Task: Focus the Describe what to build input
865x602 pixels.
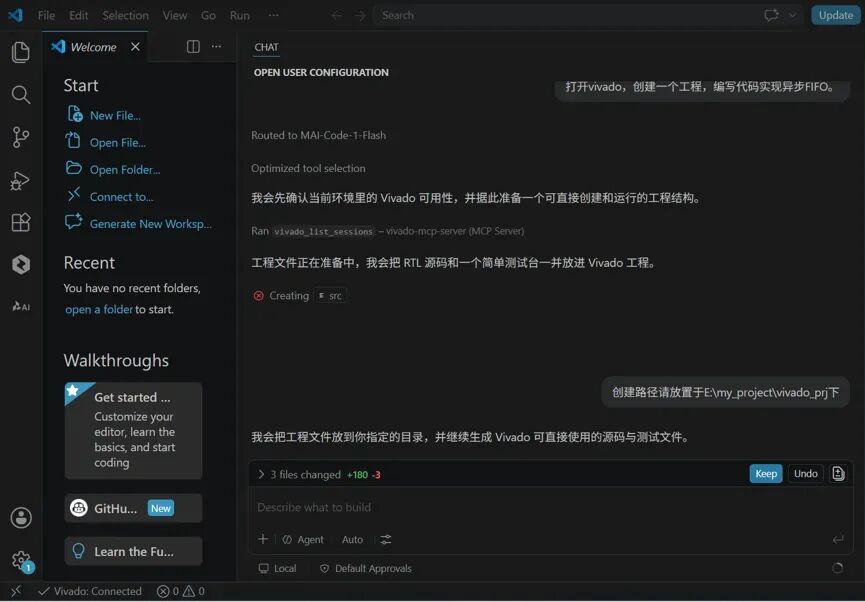Action: (549, 507)
